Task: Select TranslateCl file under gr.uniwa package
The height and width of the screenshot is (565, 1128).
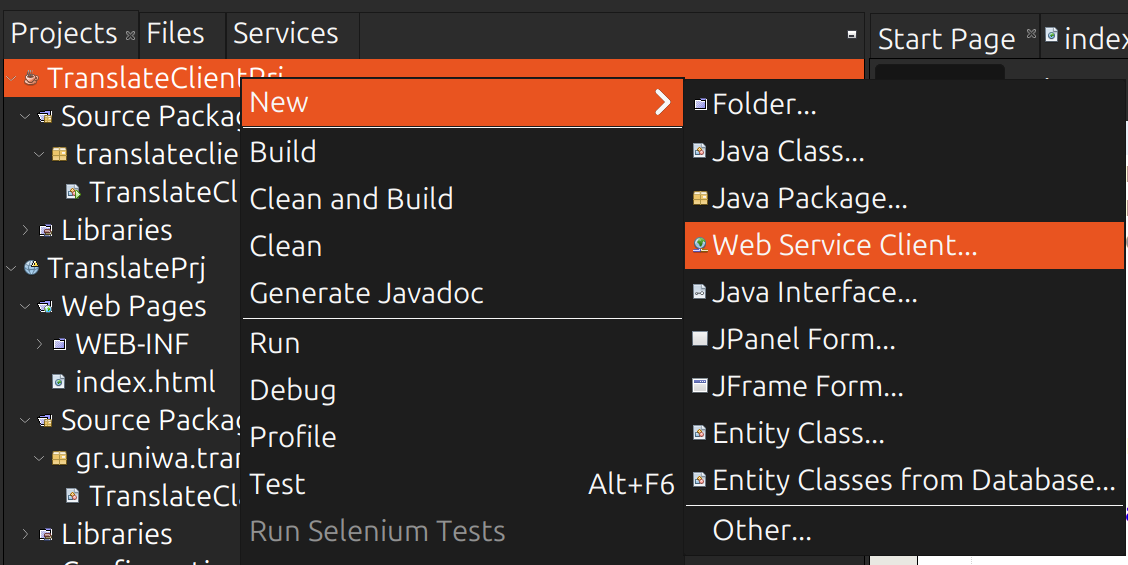Action: pyautogui.click(x=164, y=496)
